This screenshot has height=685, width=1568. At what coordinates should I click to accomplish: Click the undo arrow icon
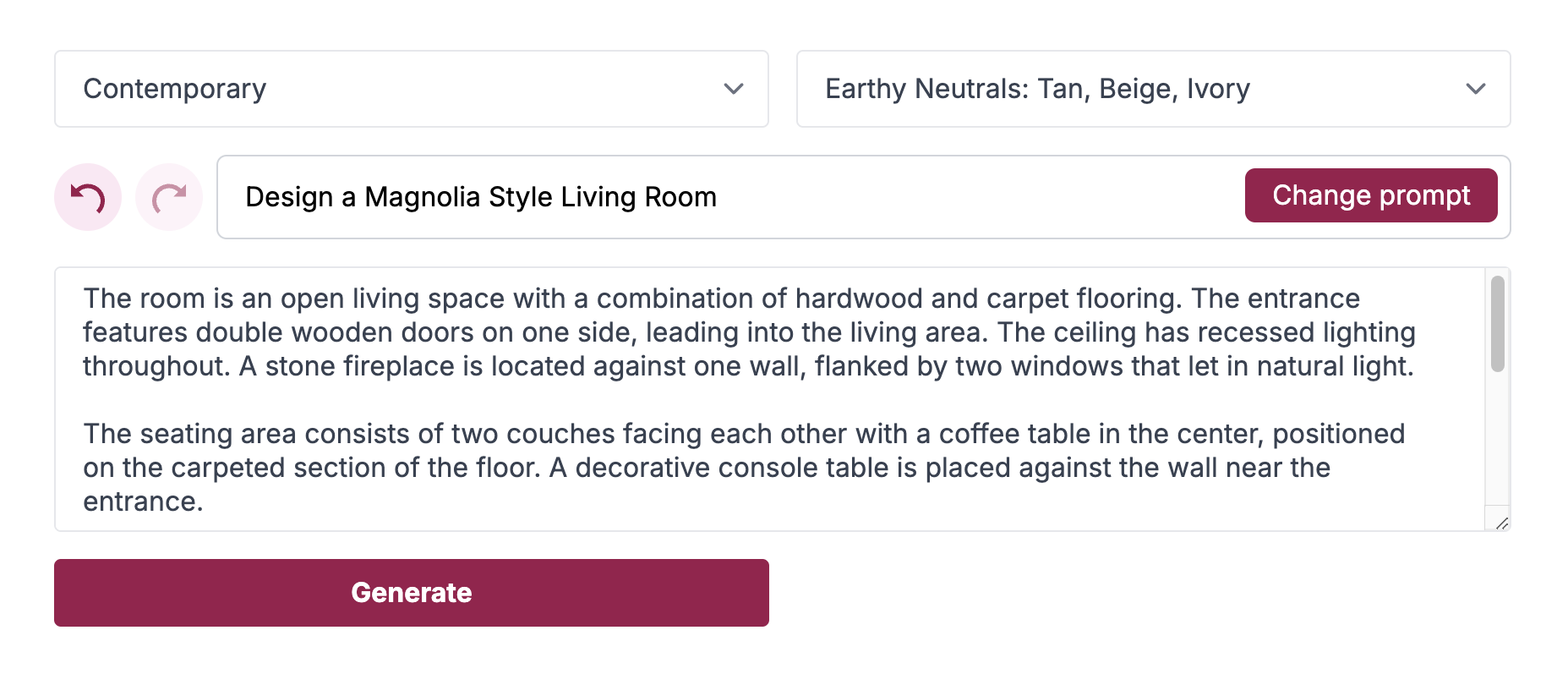(87, 196)
